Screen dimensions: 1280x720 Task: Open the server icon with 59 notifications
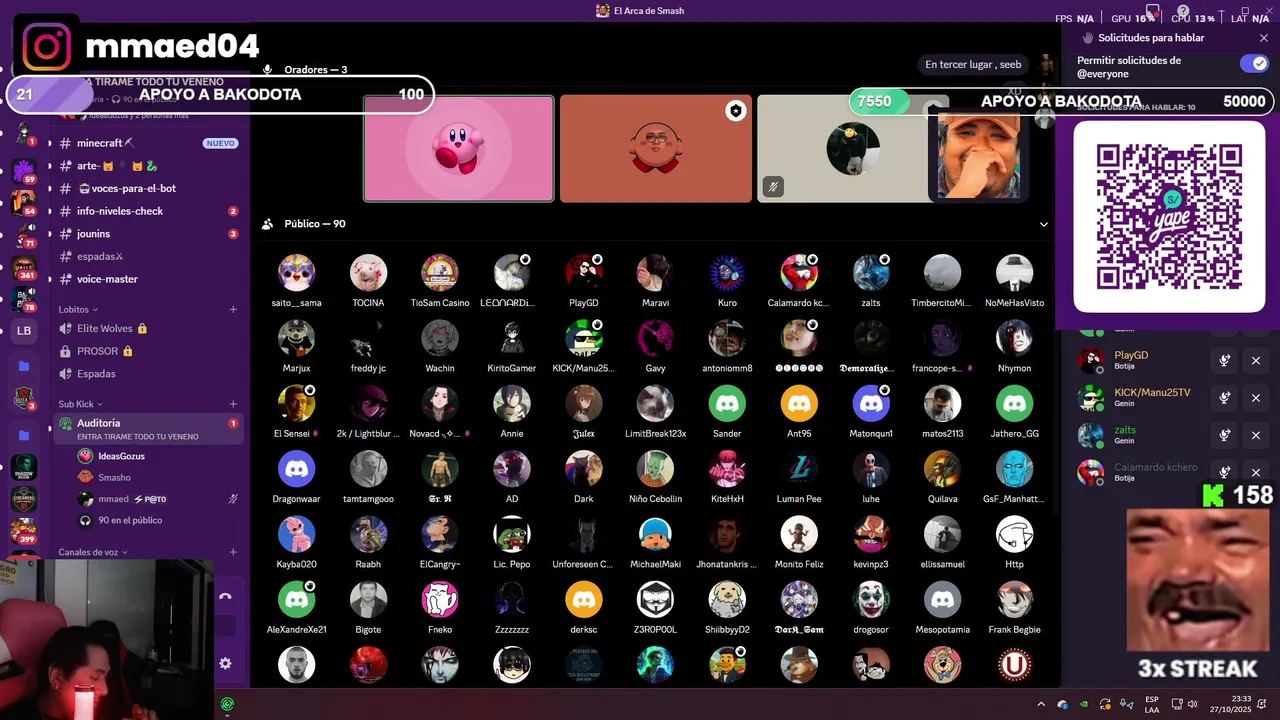pyautogui.click(x=24, y=170)
